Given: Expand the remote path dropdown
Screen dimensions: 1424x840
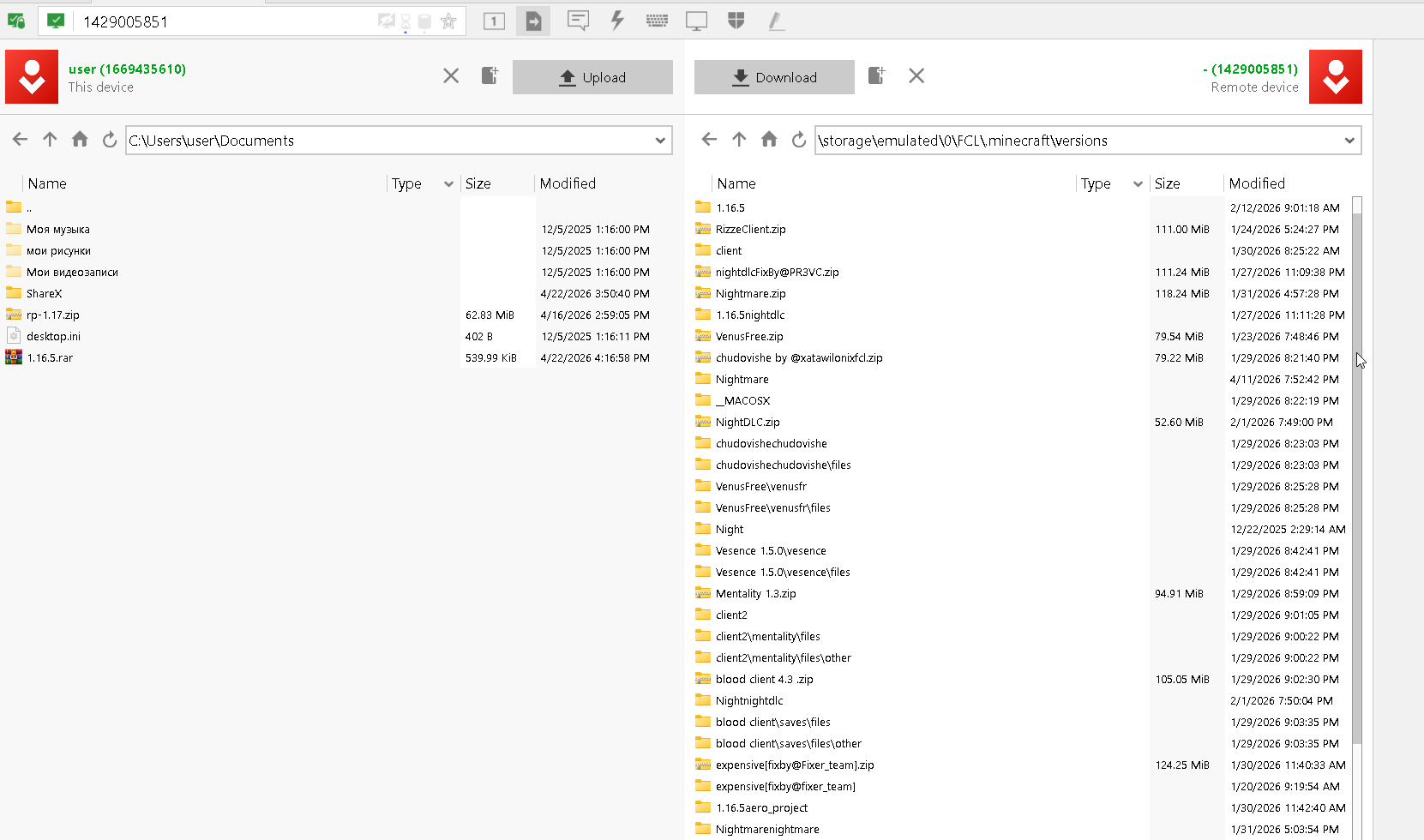Looking at the screenshot, I should tap(1349, 141).
